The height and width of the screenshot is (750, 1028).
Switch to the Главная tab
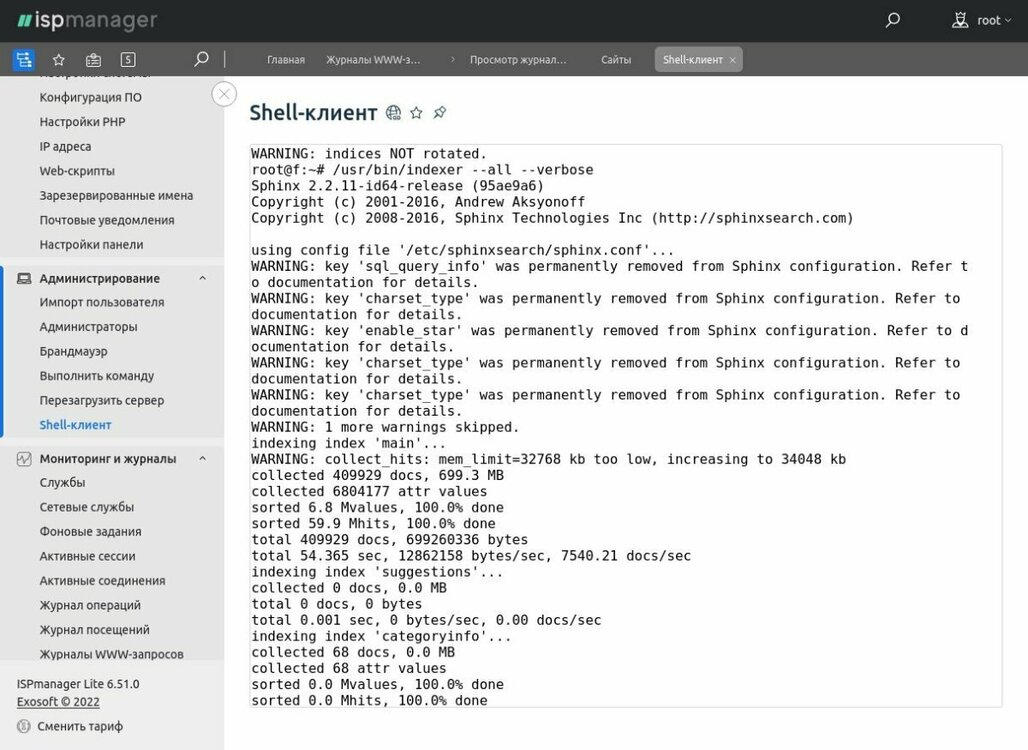tap(285, 60)
